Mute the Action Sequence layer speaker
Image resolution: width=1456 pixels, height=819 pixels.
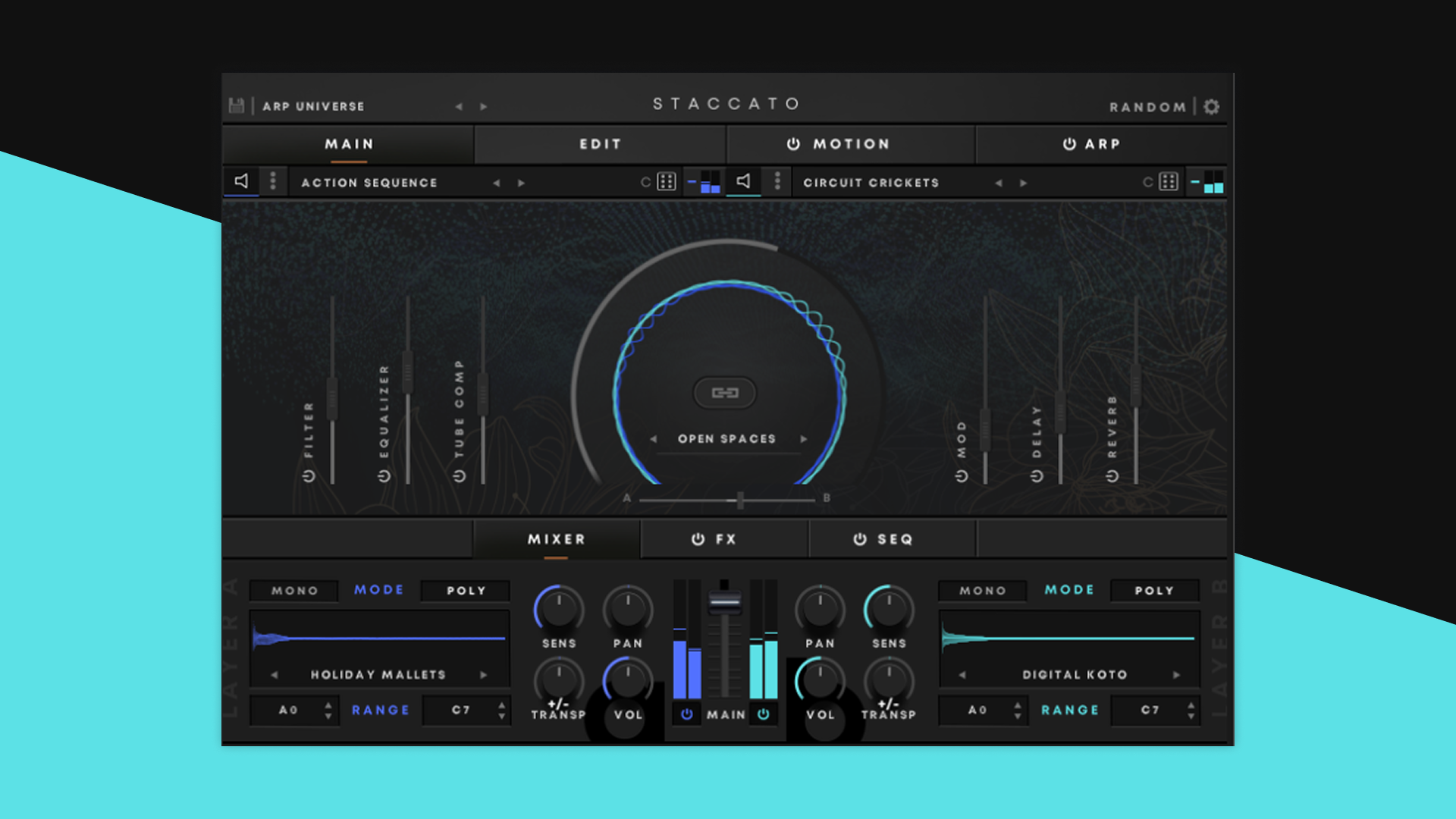point(241,181)
